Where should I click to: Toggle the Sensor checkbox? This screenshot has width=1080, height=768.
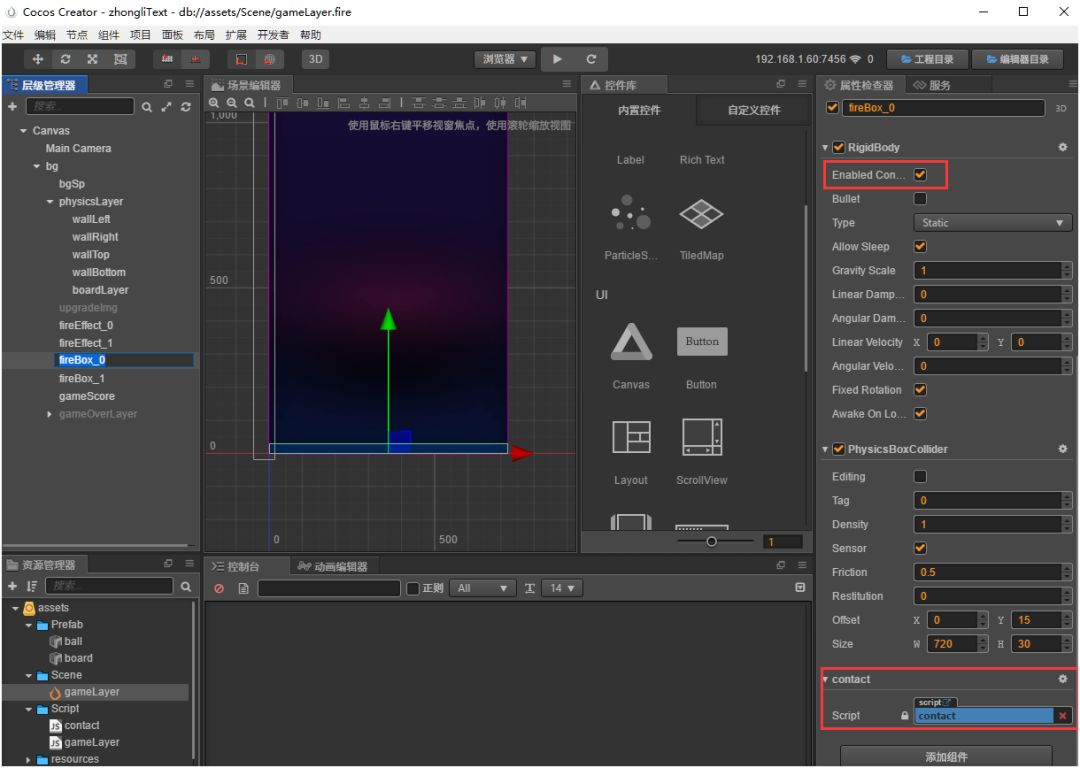920,548
